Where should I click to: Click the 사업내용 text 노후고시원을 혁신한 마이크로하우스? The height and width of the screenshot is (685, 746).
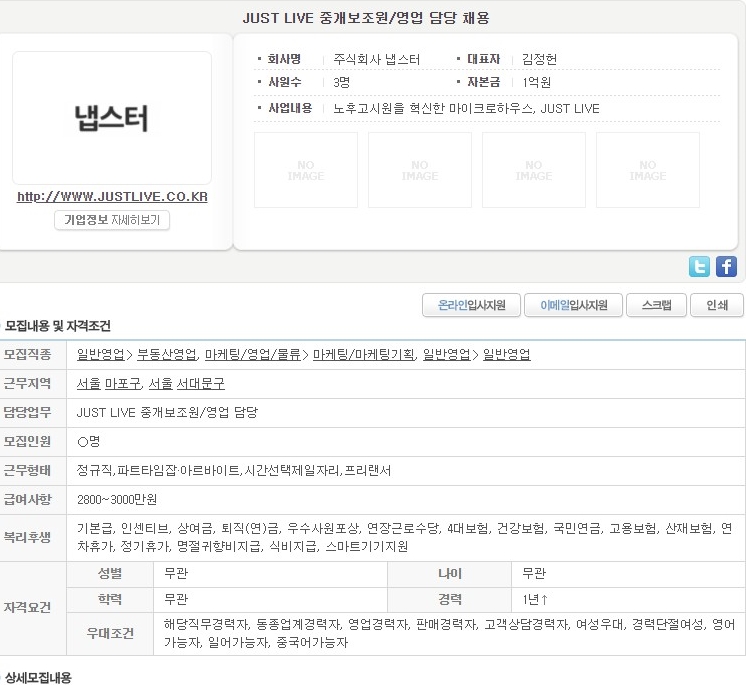pyautogui.click(x=433, y=108)
